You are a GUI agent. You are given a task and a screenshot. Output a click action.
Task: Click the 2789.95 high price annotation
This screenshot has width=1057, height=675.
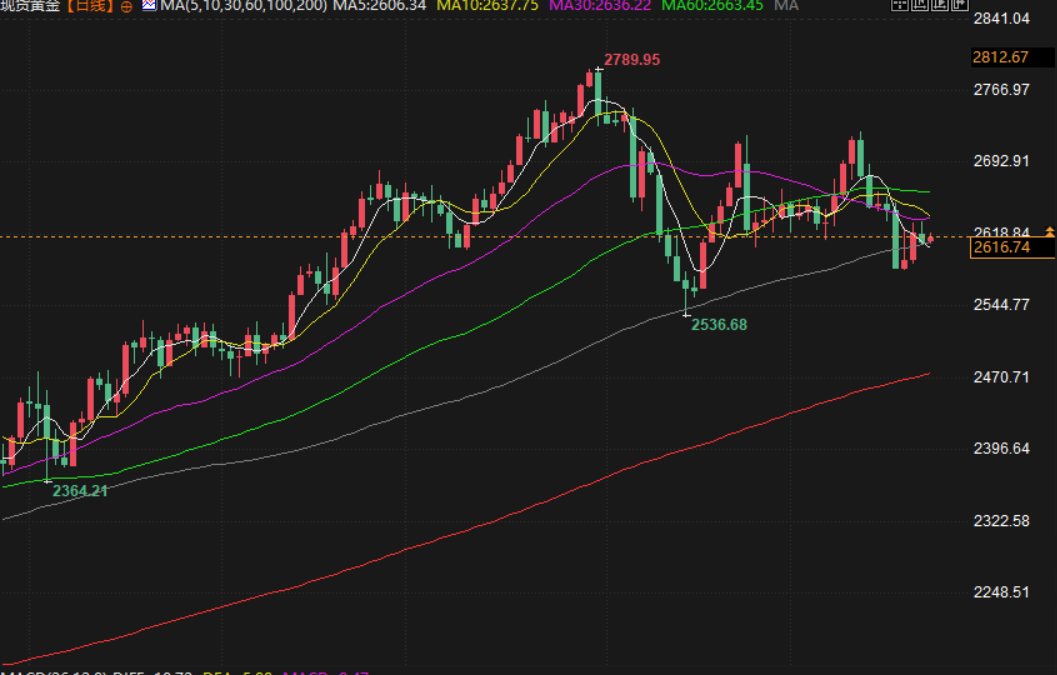pyautogui.click(x=632, y=60)
